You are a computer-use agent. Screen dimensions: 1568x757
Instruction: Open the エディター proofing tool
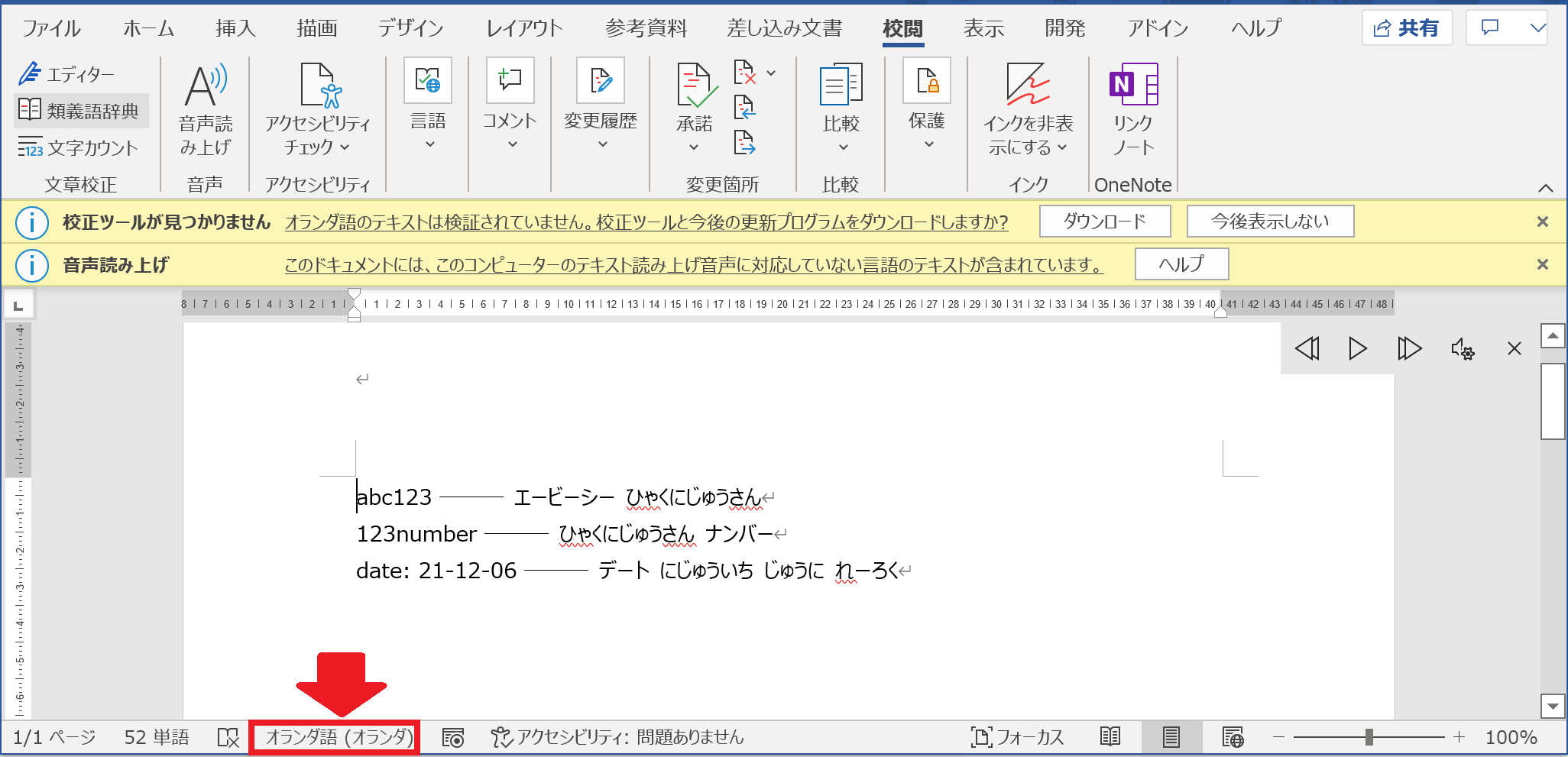coord(66,74)
